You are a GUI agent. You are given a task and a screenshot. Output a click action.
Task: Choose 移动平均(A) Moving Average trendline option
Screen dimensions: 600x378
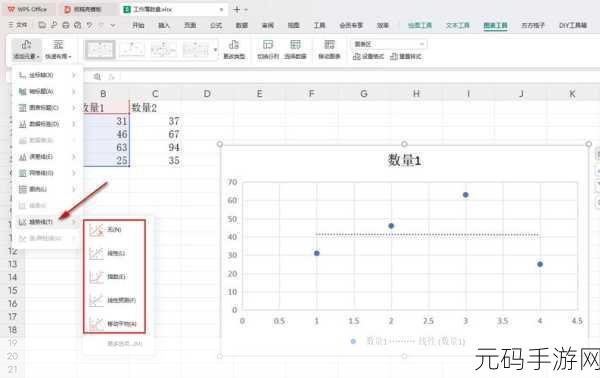coord(114,324)
